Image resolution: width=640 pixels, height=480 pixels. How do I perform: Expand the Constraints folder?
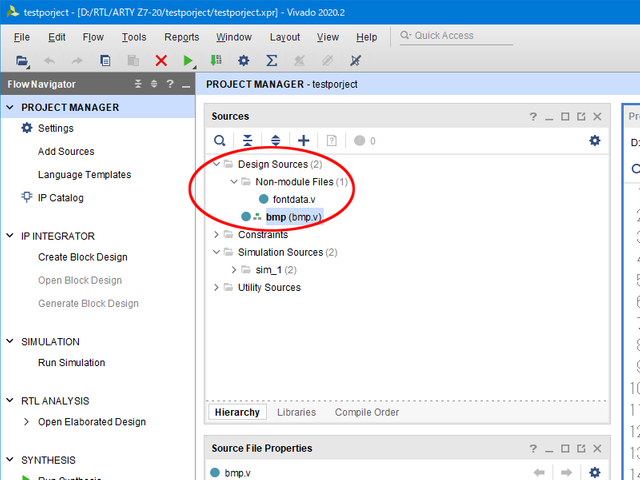(216, 235)
